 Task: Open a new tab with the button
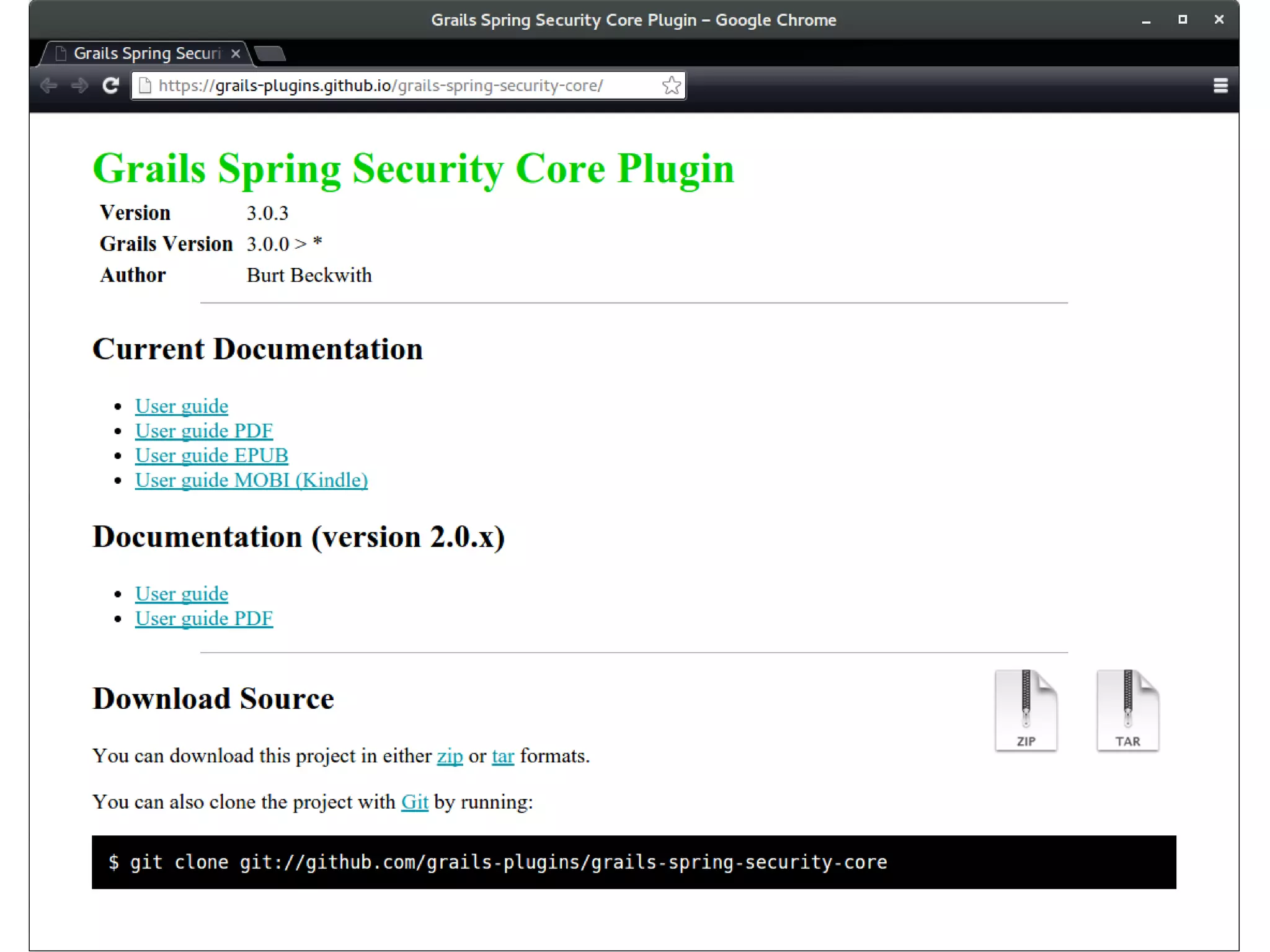pos(270,54)
